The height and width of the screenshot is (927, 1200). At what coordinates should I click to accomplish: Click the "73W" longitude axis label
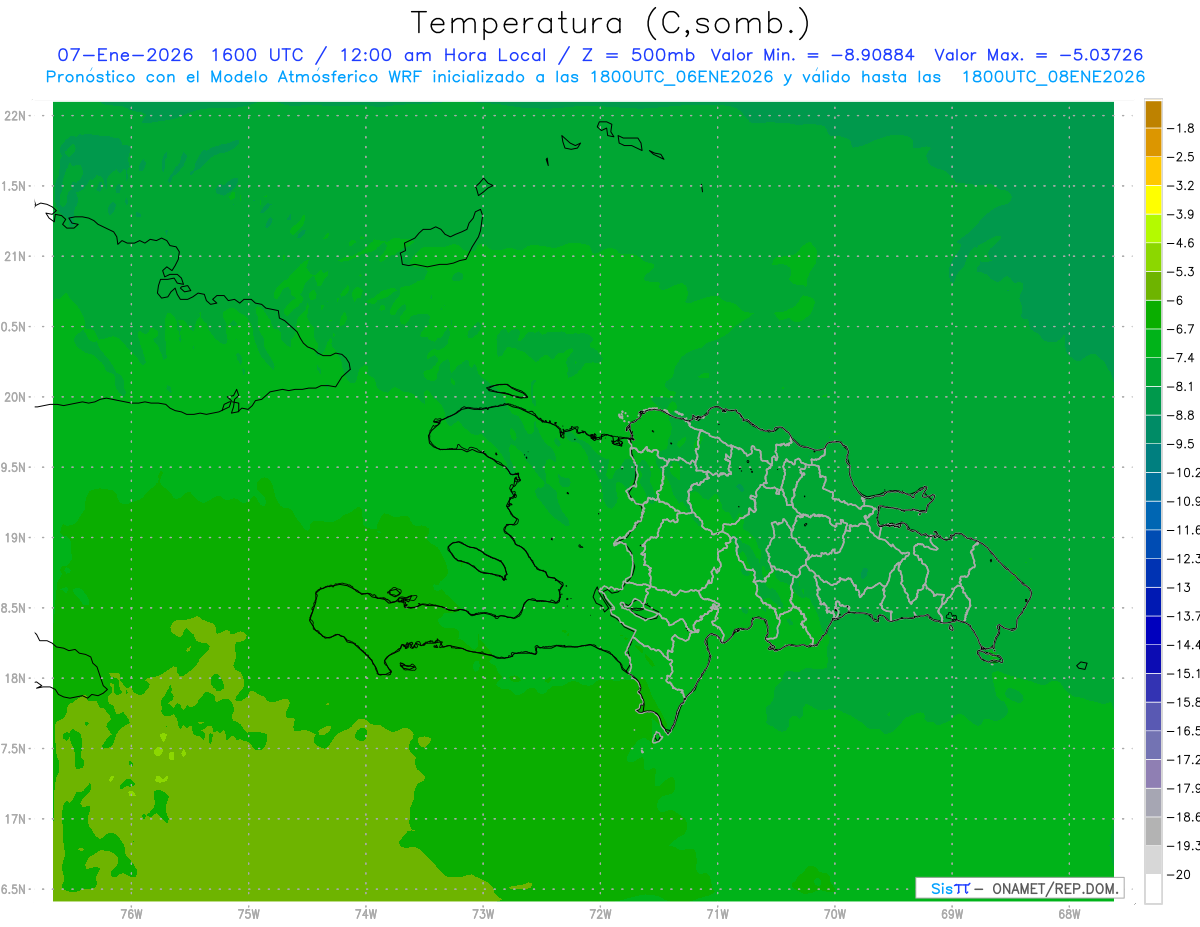483,914
